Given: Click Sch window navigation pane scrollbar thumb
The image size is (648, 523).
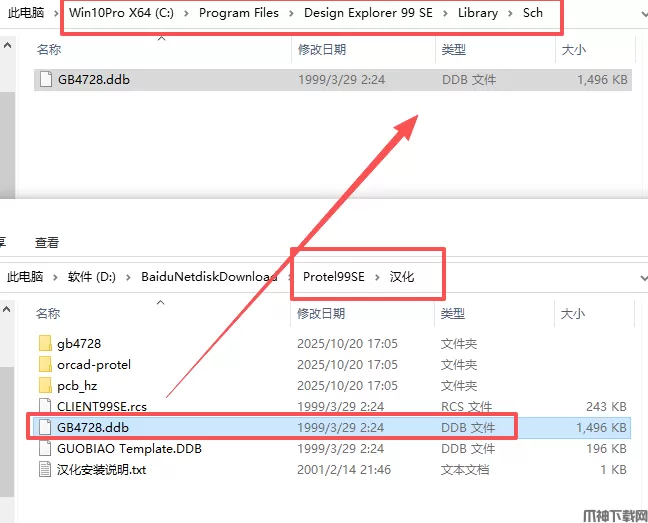Looking at the screenshot, I should coord(7,145).
